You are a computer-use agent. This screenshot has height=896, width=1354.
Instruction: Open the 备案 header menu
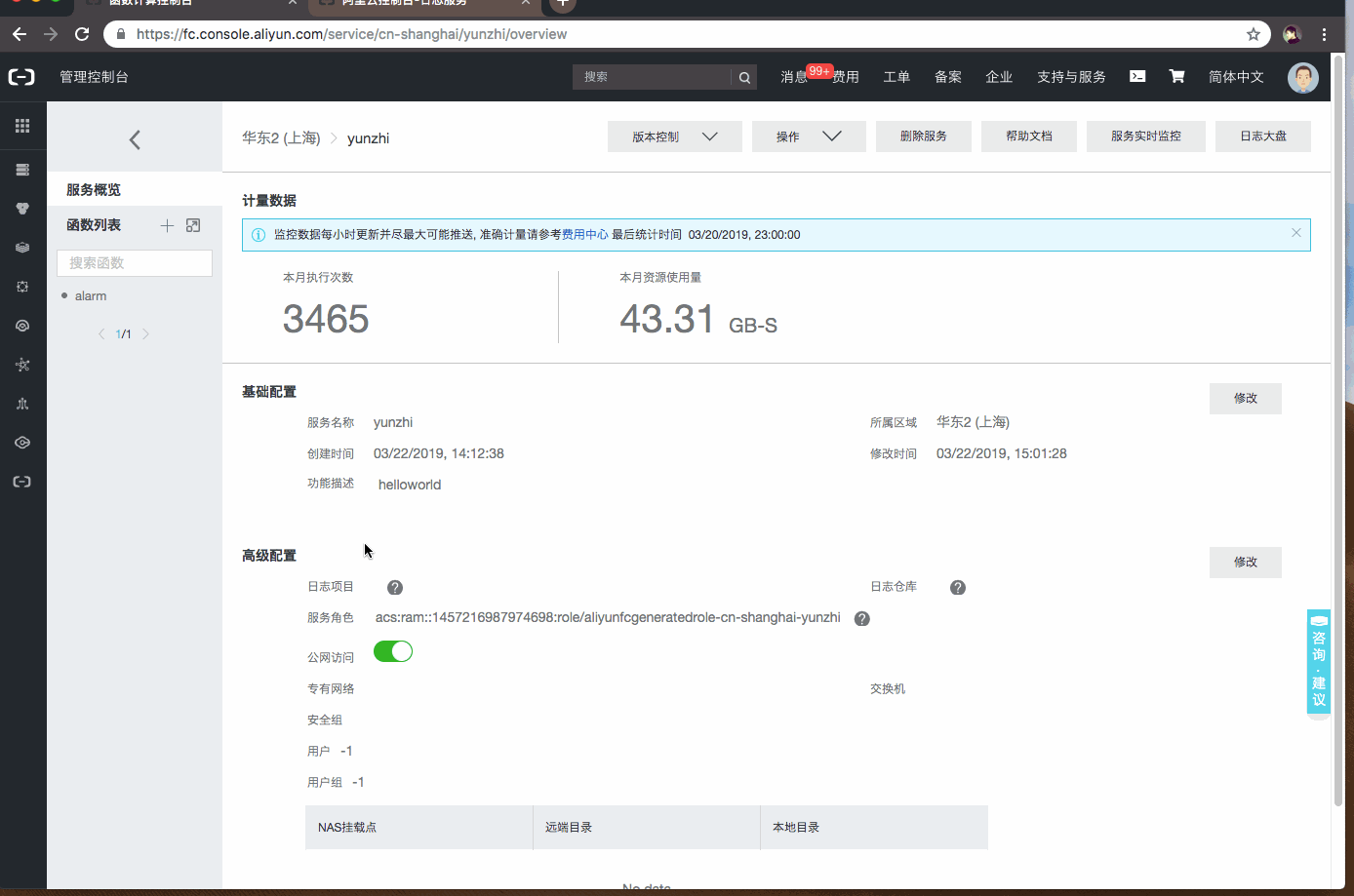[948, 77]
